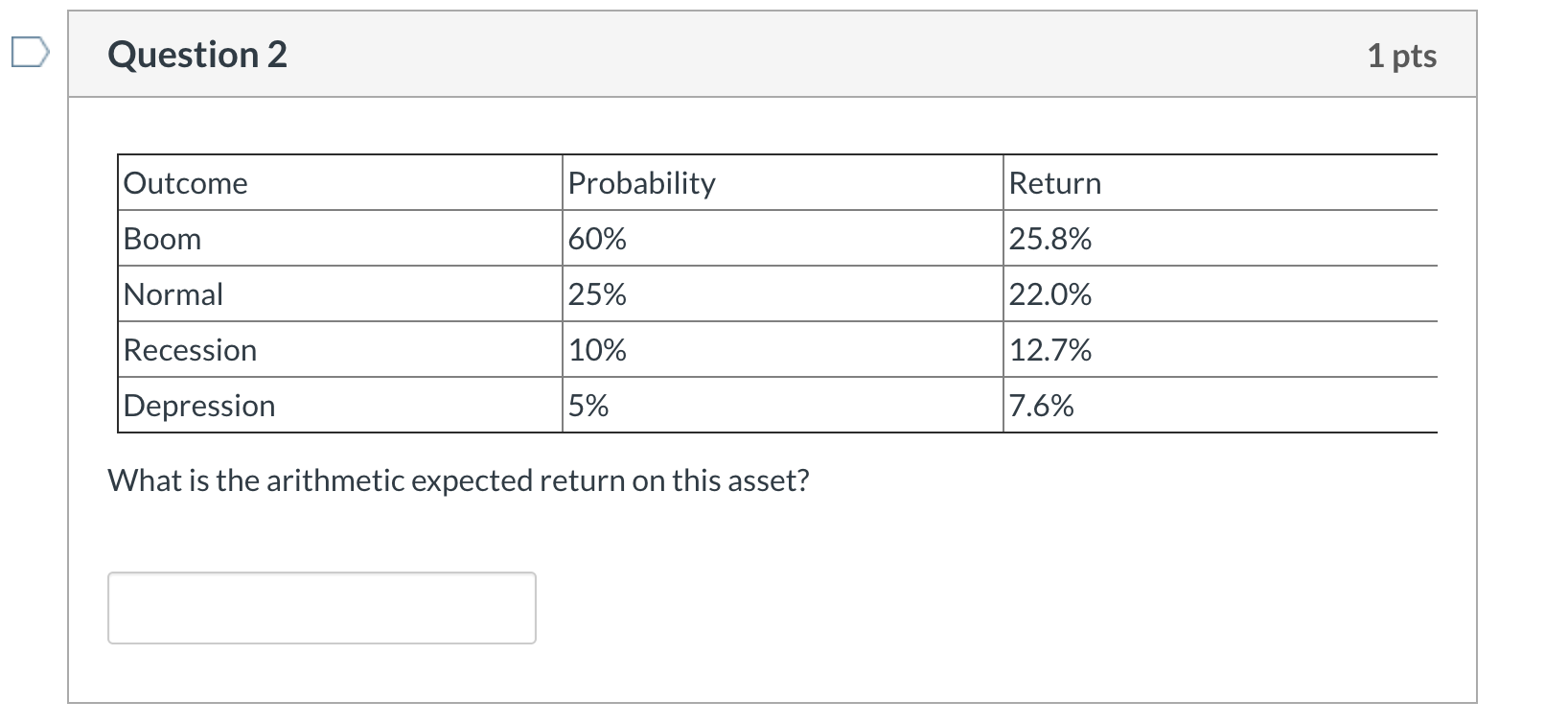Select the 5% probability value
1568x725 pixels.
click(587, 405)
